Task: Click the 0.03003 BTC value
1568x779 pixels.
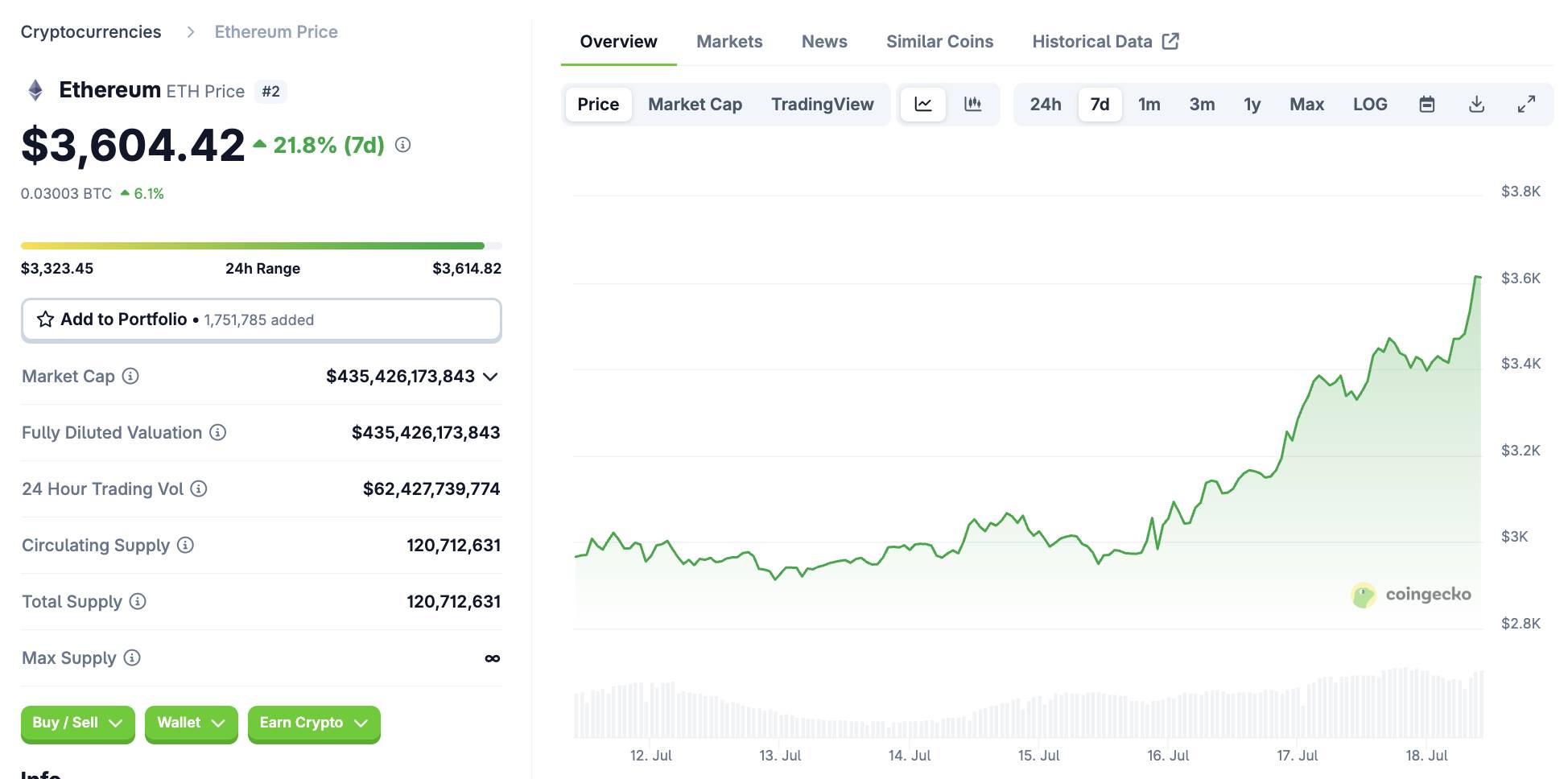Action: 66,194
